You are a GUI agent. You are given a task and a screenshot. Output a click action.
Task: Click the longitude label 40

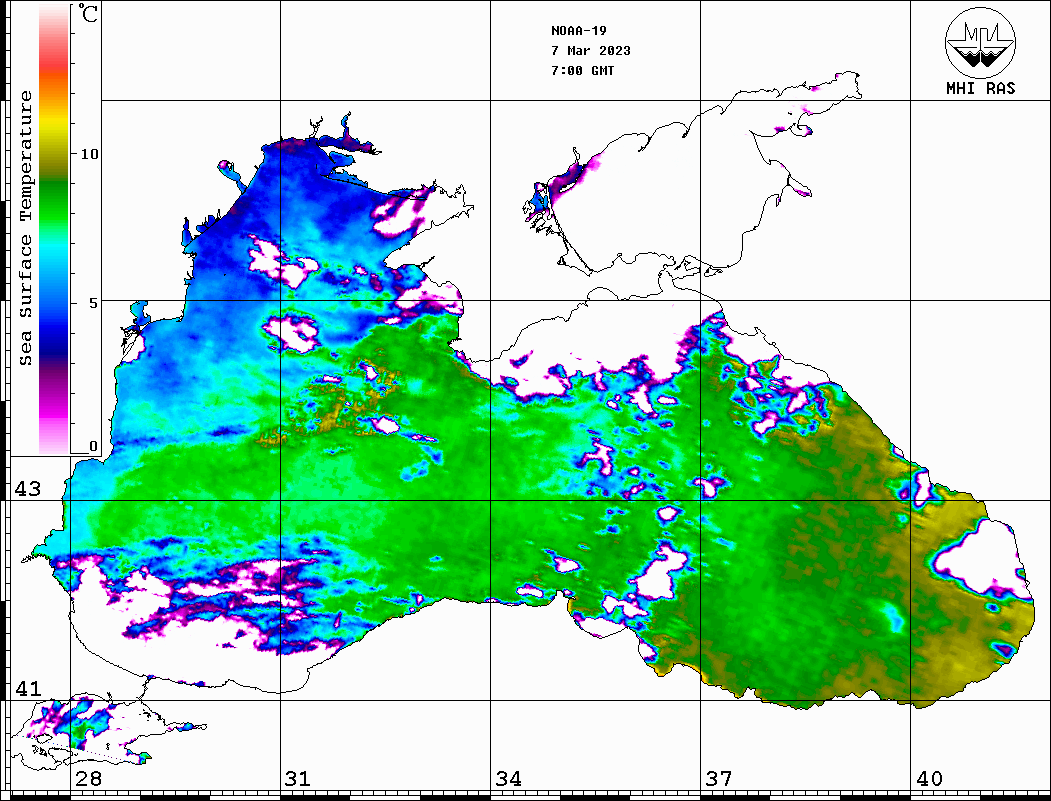point(929,779)
